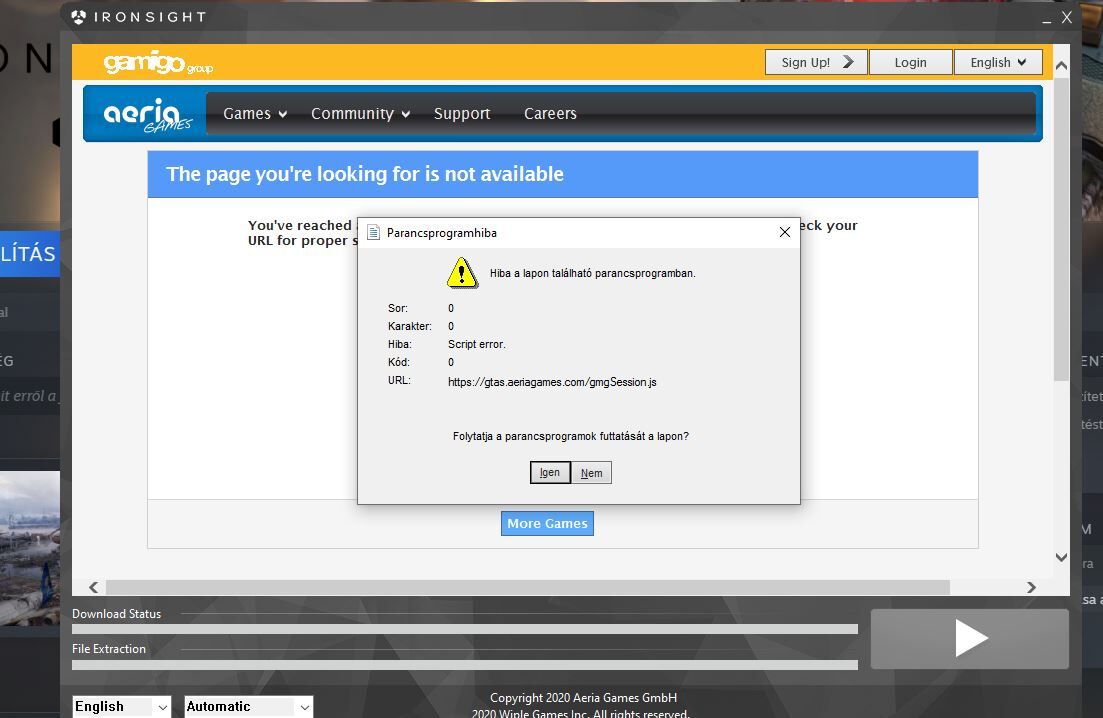Screen dimensions: 1103x718
Task: Click the script URL gmgSession.js text
Action: coord(552,382)
